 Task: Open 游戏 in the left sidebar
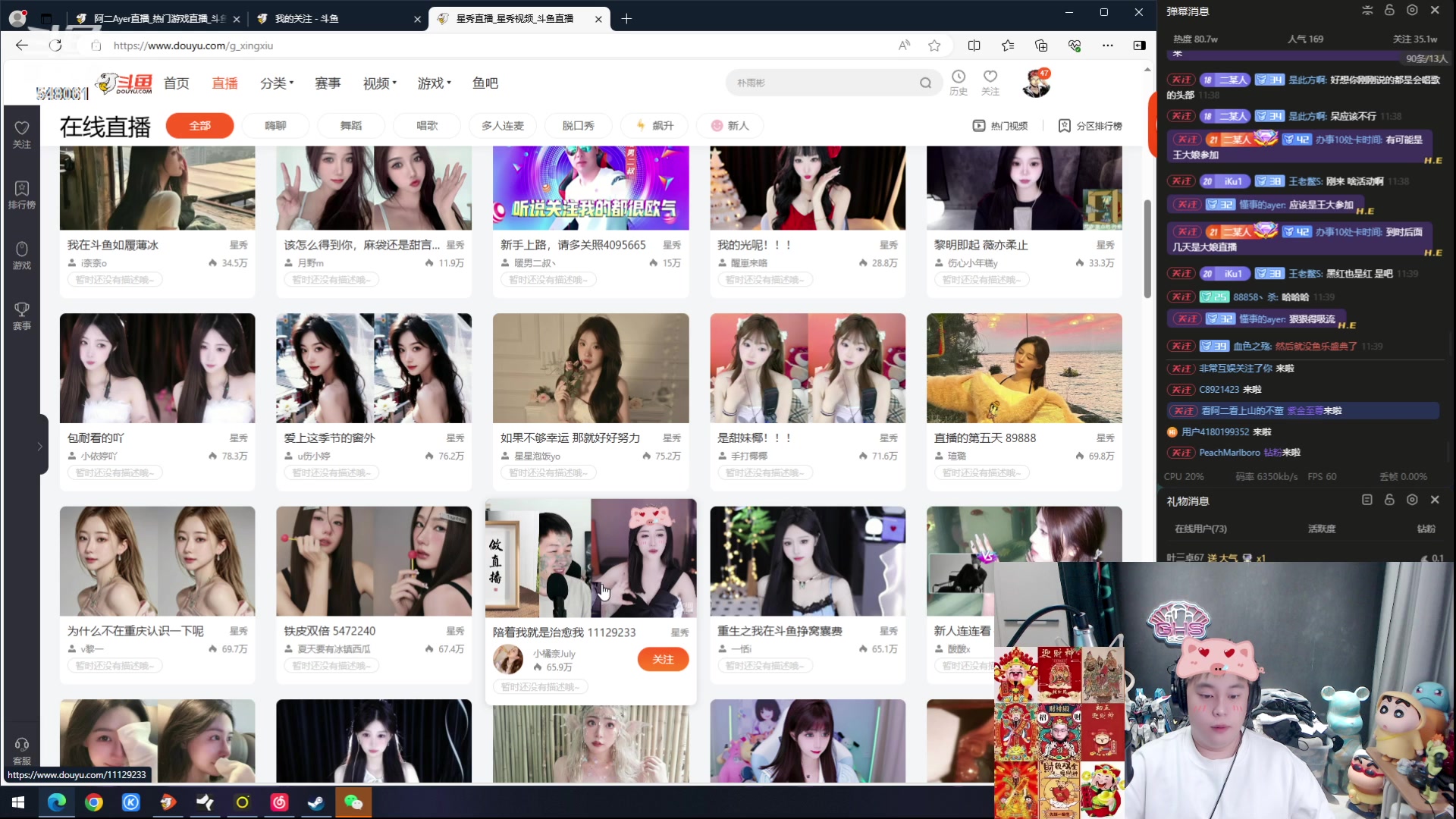[x=22, y=256]
